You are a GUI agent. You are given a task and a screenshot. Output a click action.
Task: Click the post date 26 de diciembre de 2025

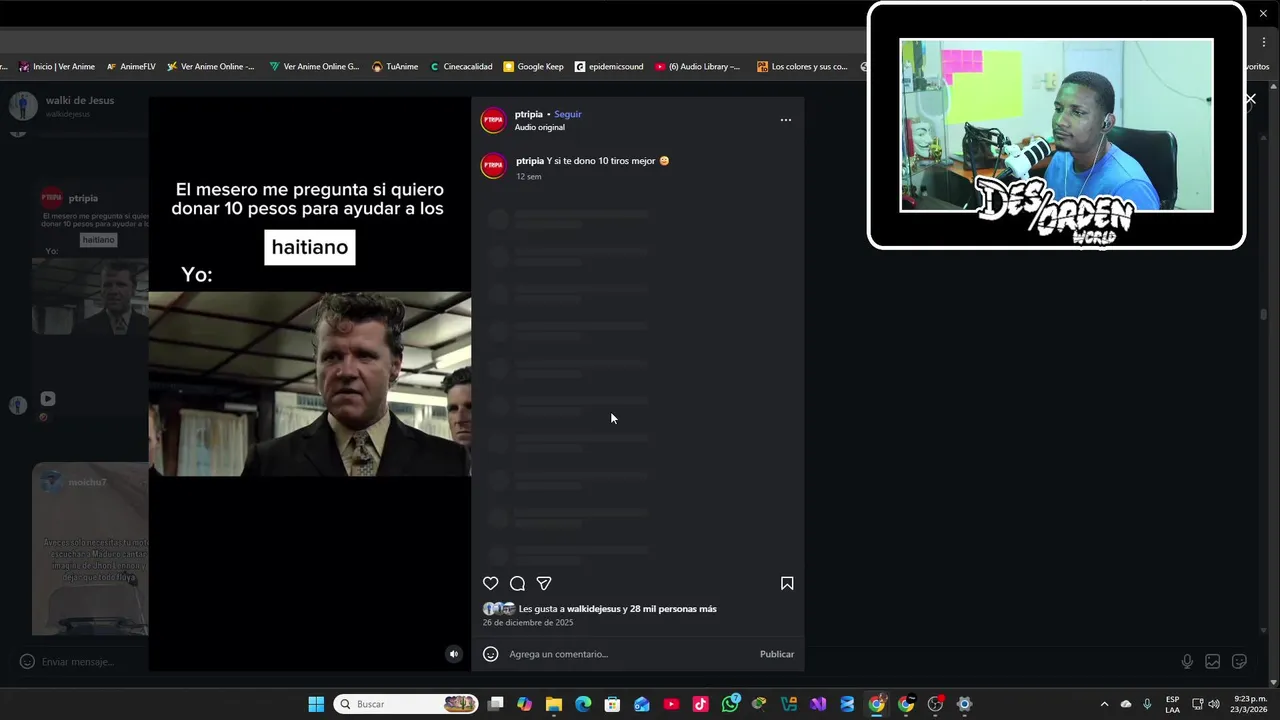tap(528, 622)
